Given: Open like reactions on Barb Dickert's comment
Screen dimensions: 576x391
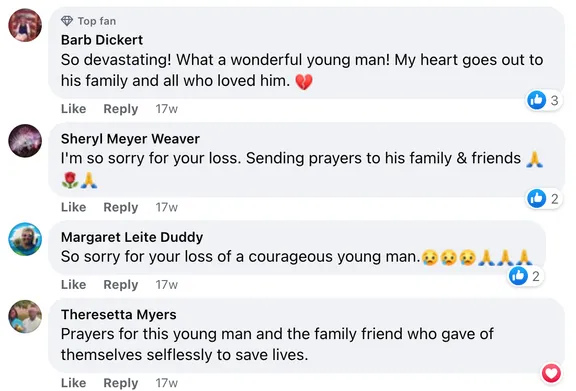Looking at the screenshot, I should [x=543, y=100].
